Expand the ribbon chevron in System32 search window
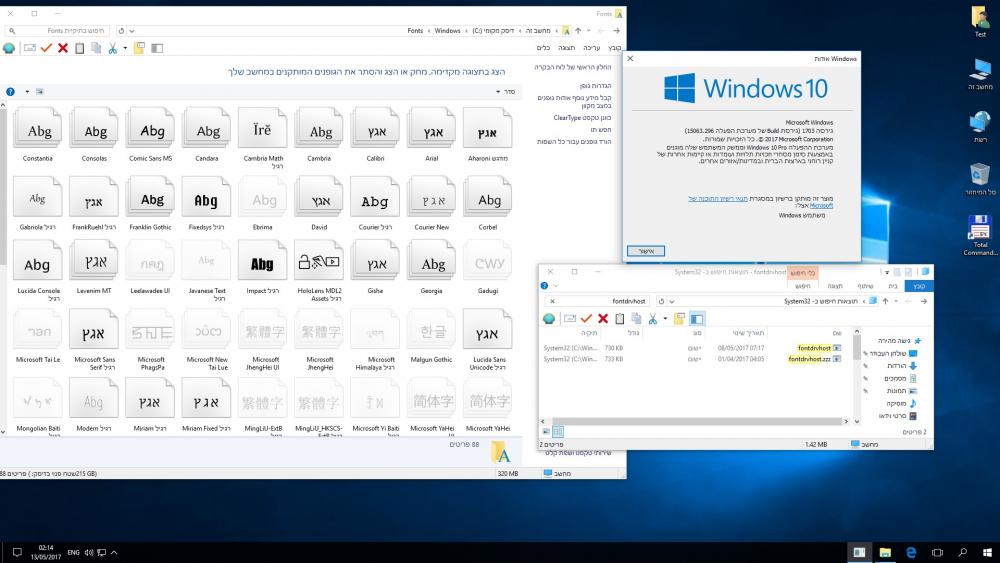This screenshot has width=1000, height=563. pos(555,286)
